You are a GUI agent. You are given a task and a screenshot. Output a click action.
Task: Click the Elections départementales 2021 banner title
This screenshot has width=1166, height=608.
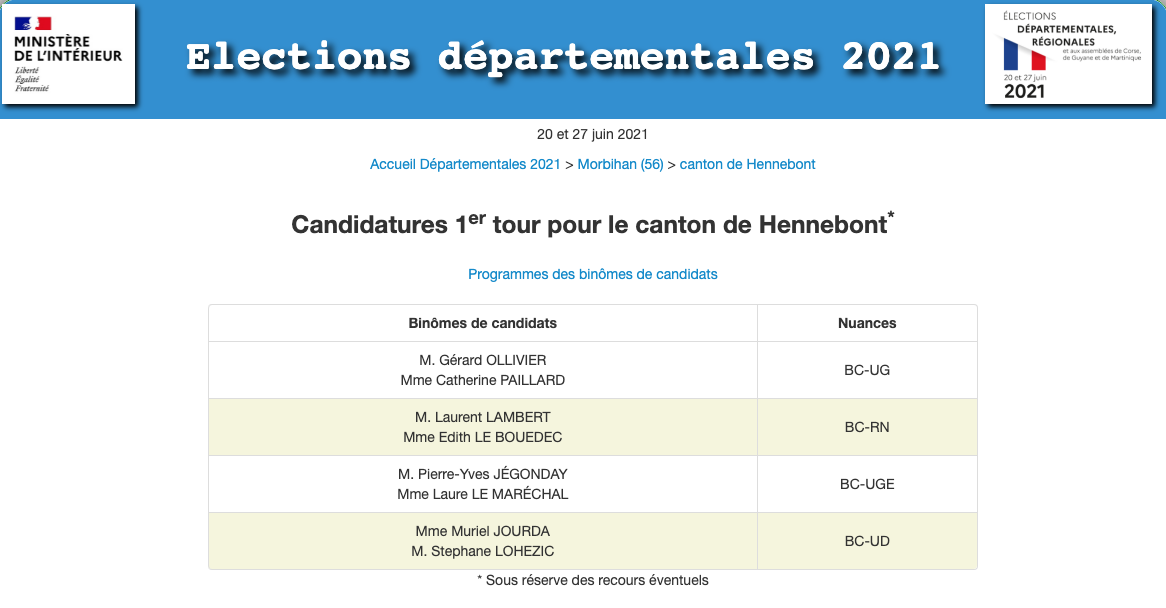click(x=563, y=56)
